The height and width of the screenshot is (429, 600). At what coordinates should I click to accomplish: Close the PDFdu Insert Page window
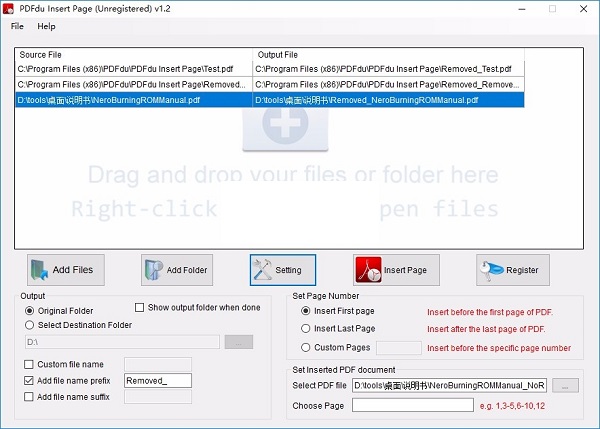(583, 9)
